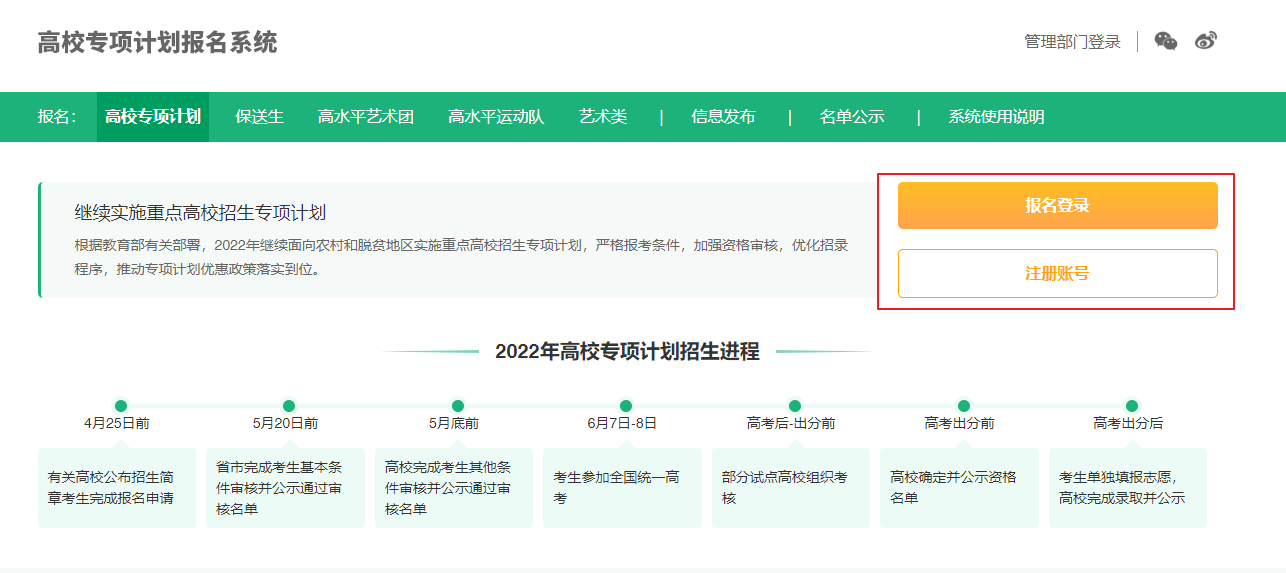Click the 高考出分后 timeline dot
The height and width of the screenshot is (573, 1286).
[x=1132, y=406]
